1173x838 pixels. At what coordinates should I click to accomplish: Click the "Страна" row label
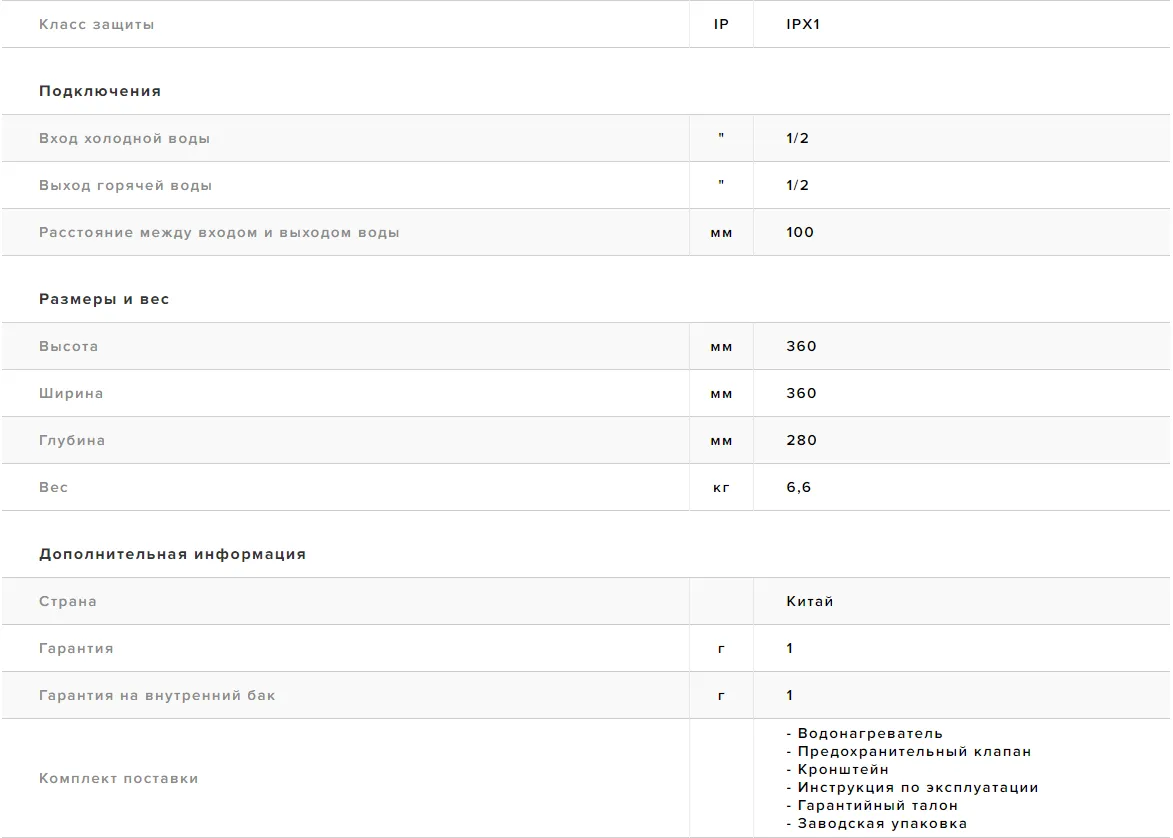(68, 601)
